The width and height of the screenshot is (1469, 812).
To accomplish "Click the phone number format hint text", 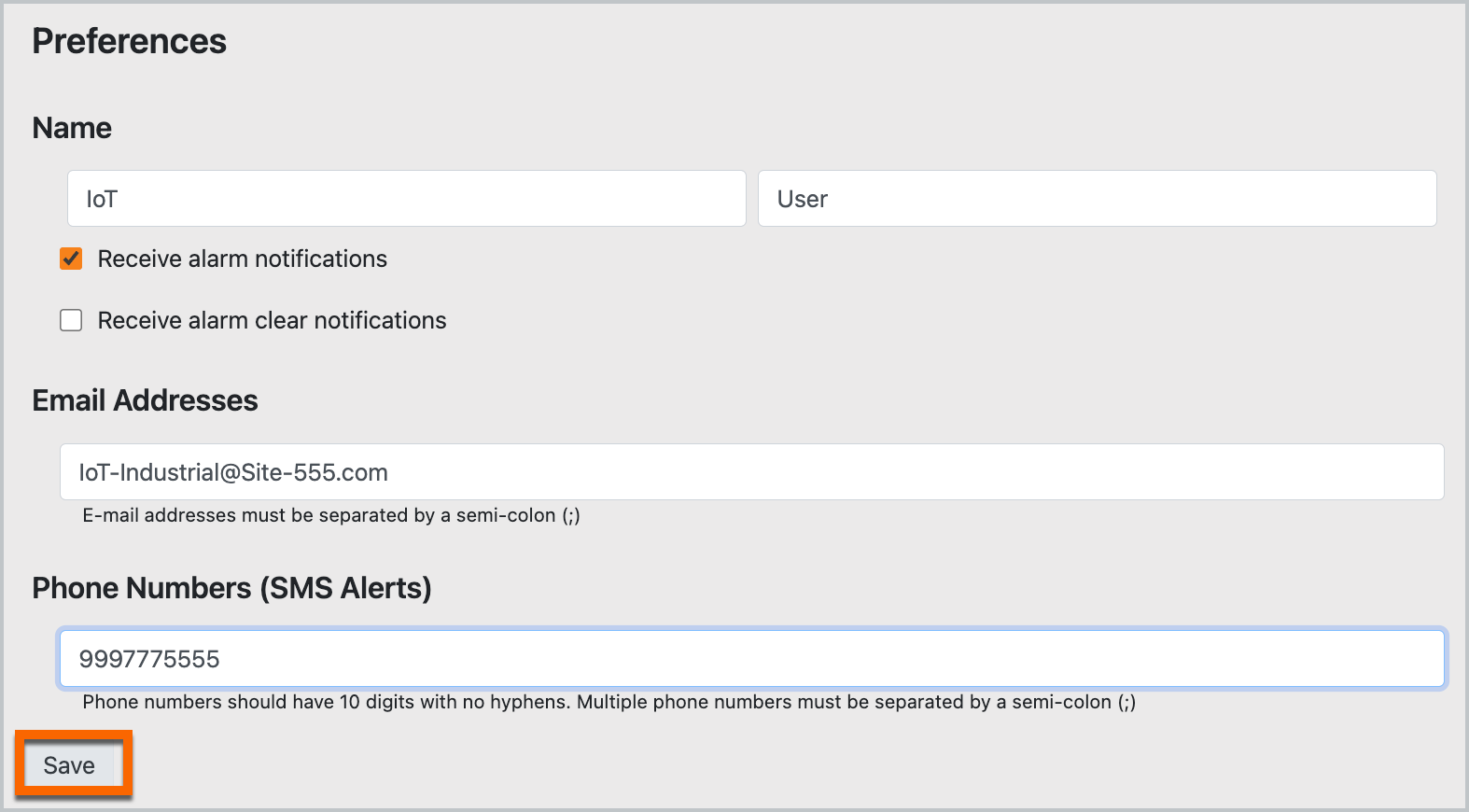I will click(609, 701).
